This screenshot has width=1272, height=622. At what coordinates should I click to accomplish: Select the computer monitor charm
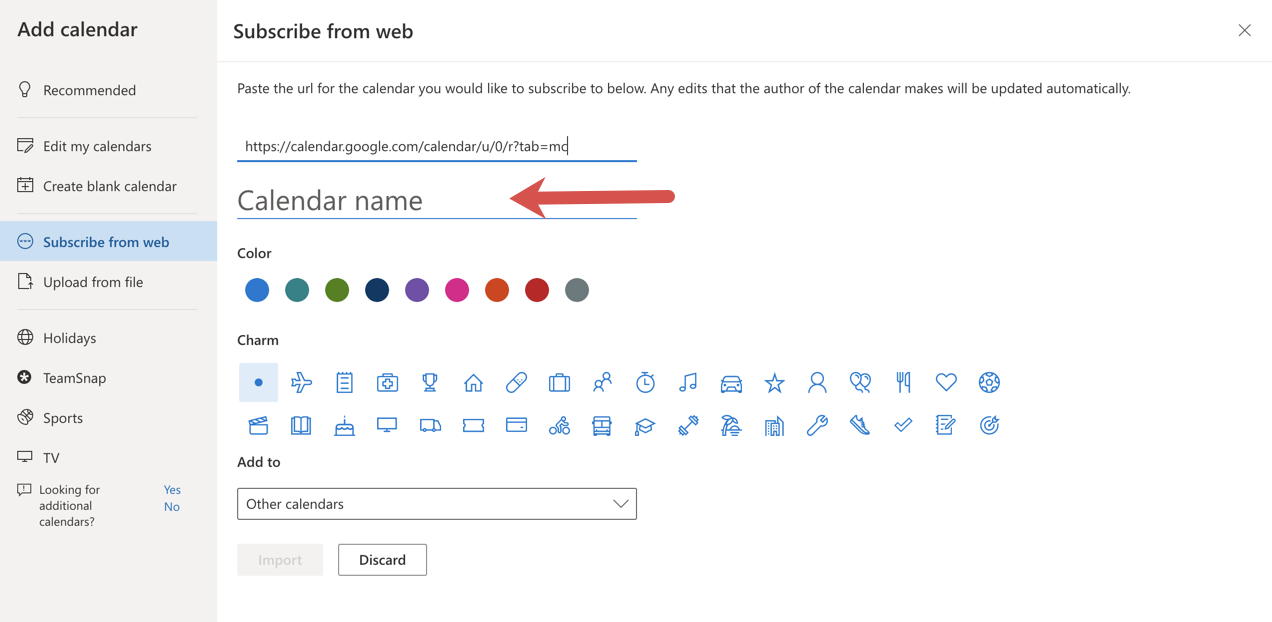tap(387, 425)
